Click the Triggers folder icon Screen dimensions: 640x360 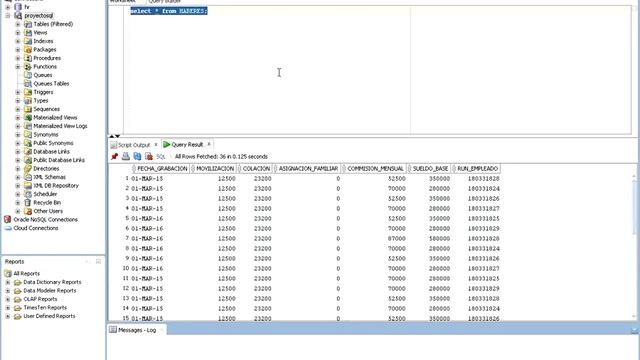tap(28, 92)
